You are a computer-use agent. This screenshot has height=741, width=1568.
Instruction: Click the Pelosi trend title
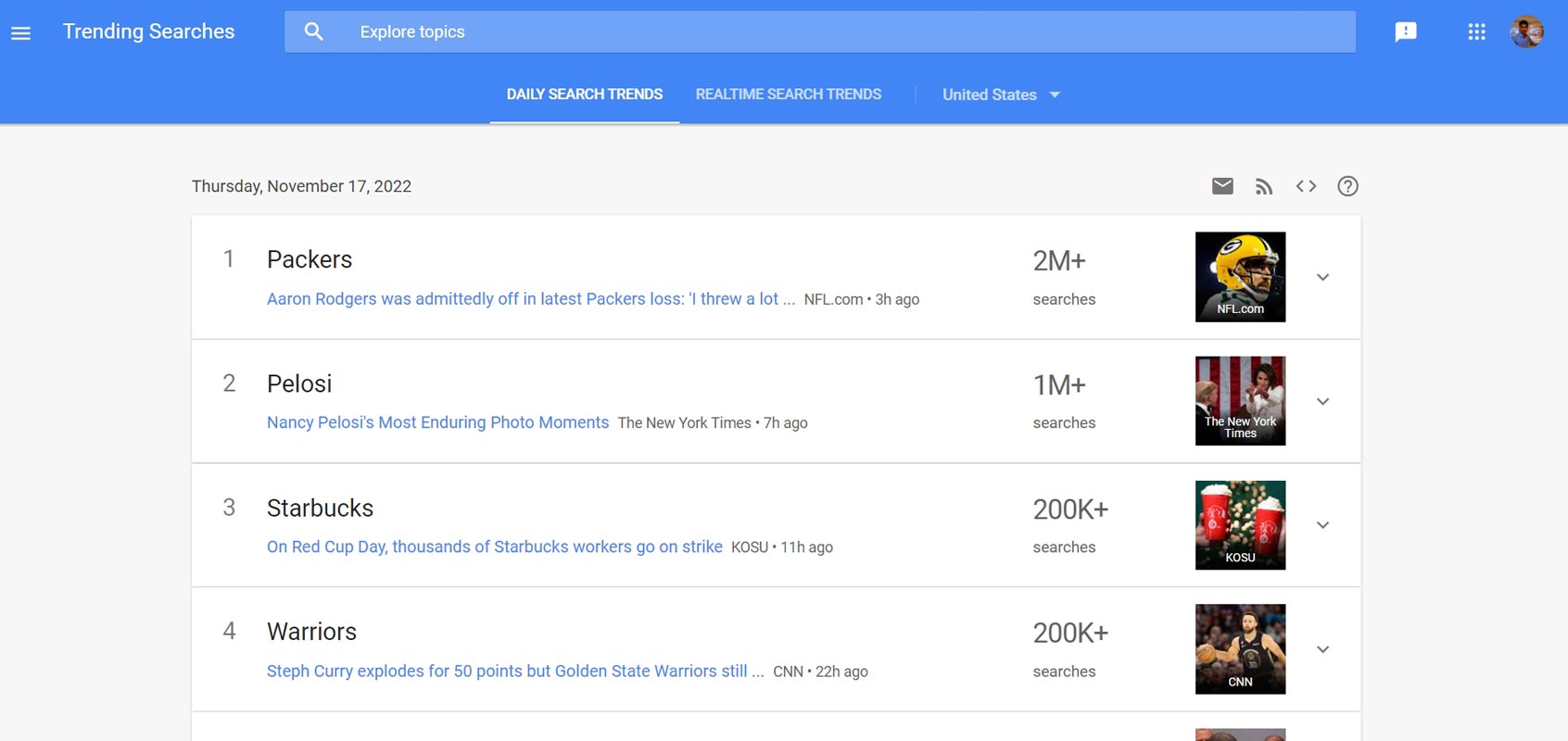click(299, 383)
